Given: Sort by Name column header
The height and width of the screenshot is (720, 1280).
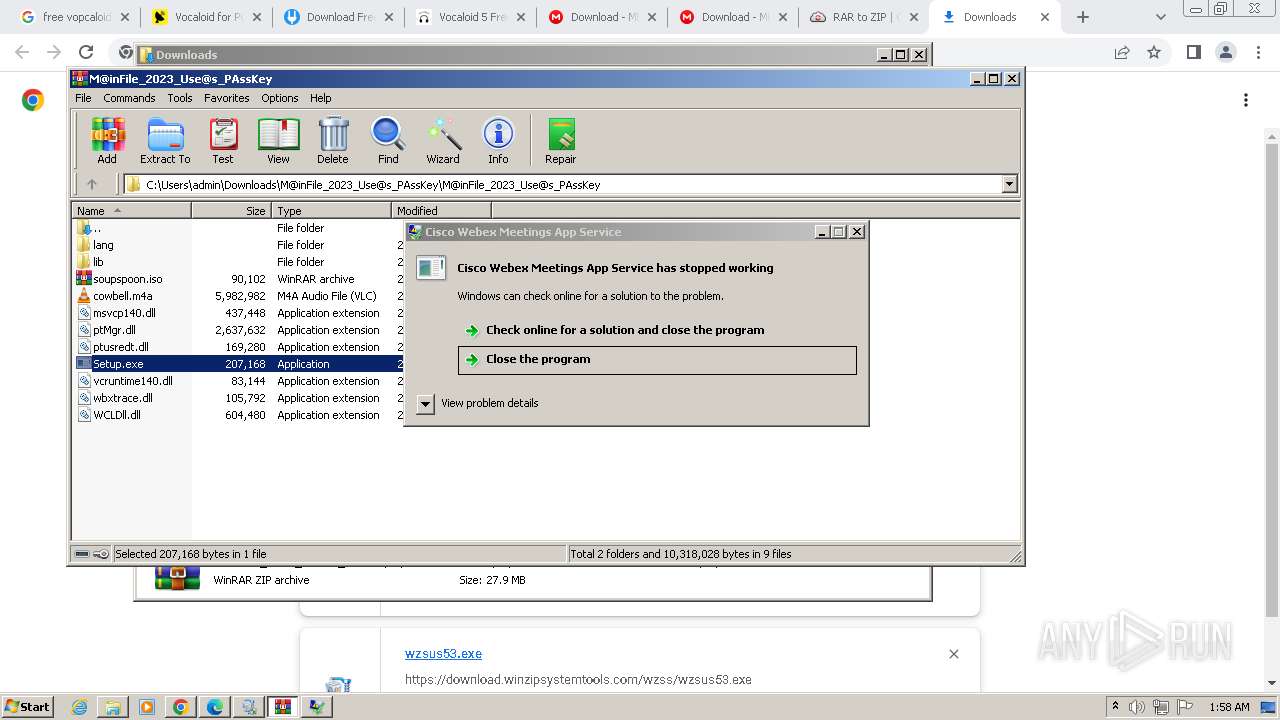Looking at the screenshot, I should pos(131,211).
